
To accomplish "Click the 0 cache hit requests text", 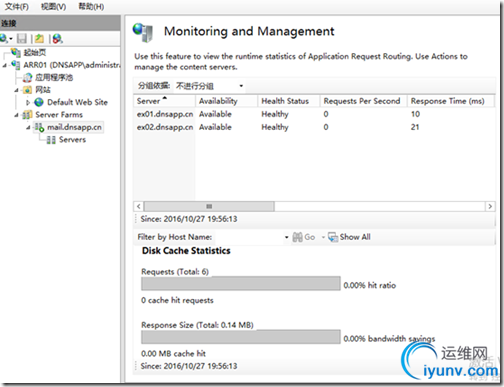I will [177, 300].
